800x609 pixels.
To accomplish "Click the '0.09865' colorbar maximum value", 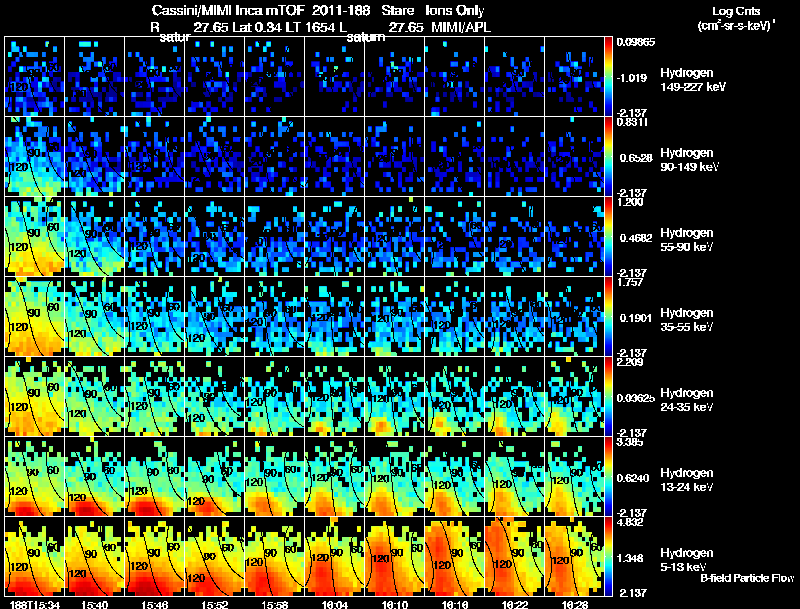I will (x=636, y=42).
